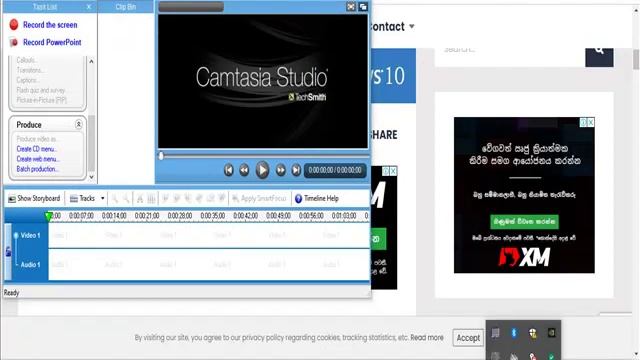The image size is (640, 360).
Task: Close the ad behind Camtasia window
Action: pyautogui.click(x=393, y=171)
